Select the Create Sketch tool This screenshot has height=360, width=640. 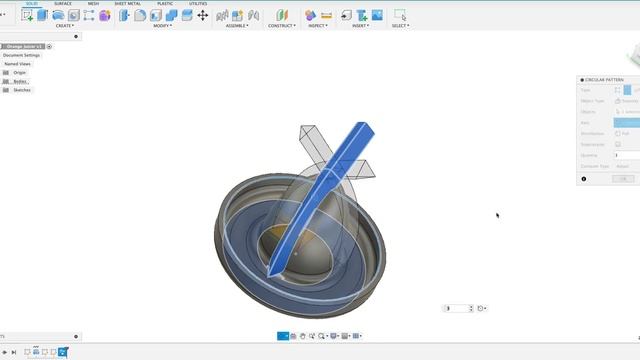click(x=27, y=16)
